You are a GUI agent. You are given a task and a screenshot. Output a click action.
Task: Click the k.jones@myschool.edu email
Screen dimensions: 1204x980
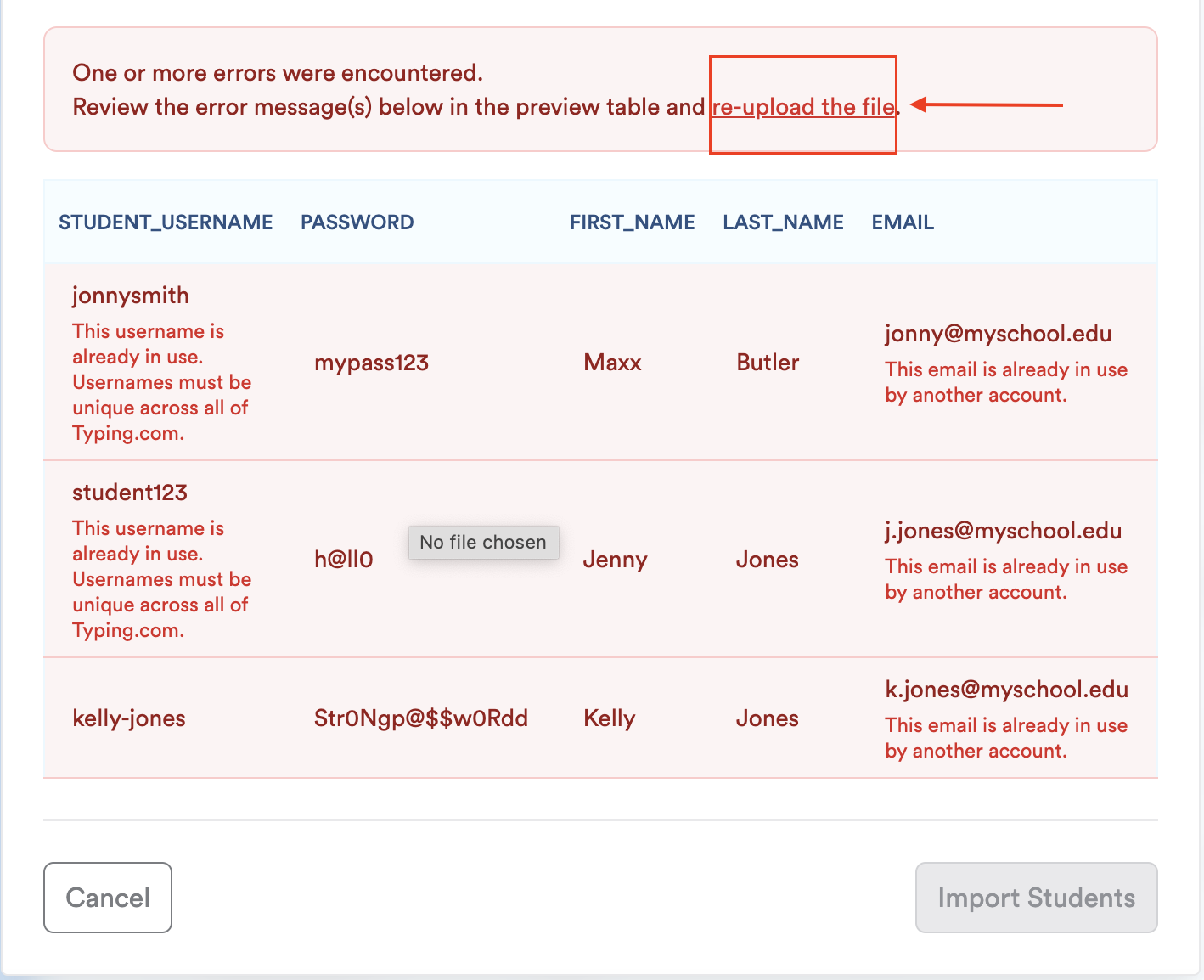[x=1007, y=690]
